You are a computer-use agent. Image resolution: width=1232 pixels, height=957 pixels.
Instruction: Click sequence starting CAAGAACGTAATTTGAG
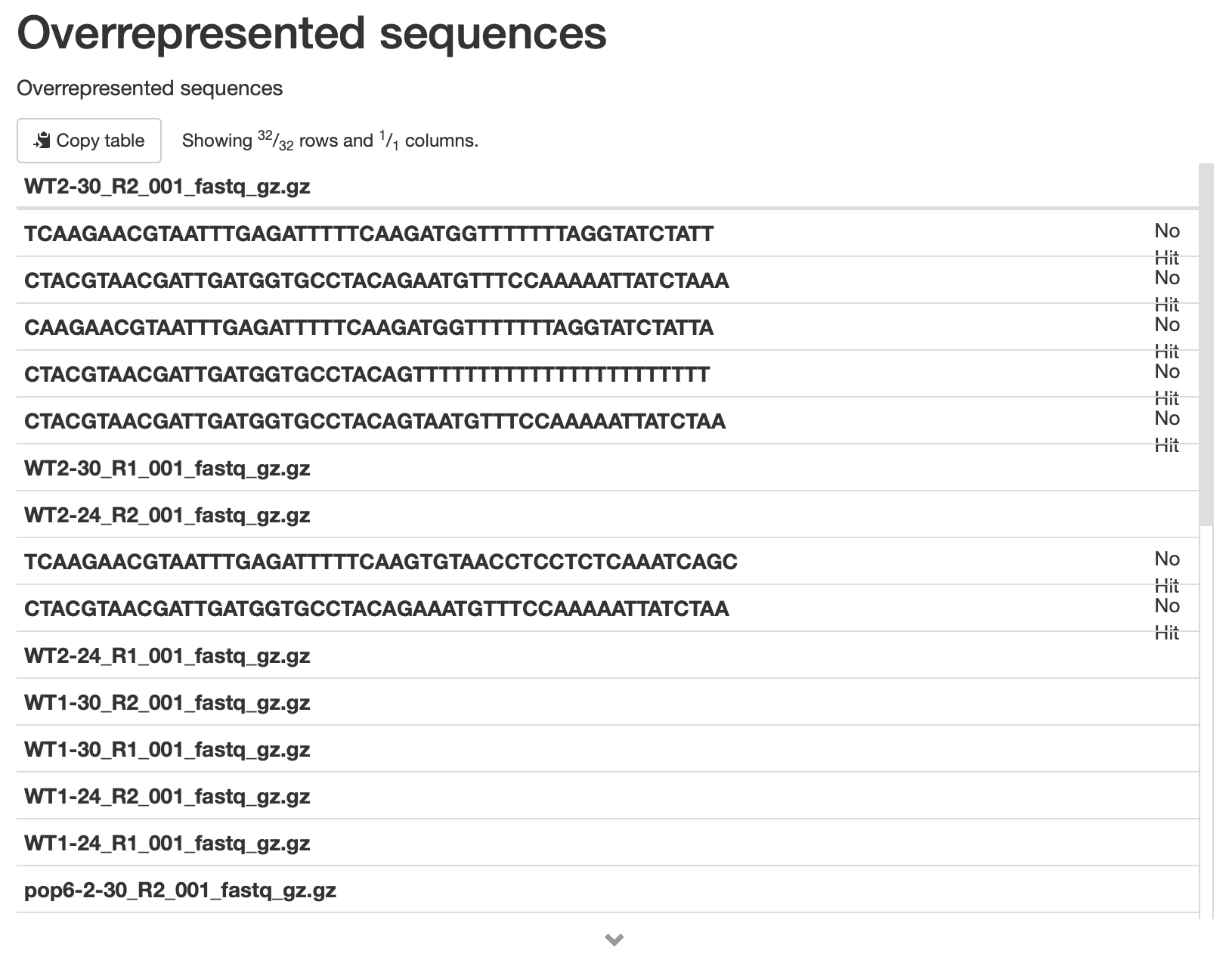pyautogui.click(x=369, y=327)
